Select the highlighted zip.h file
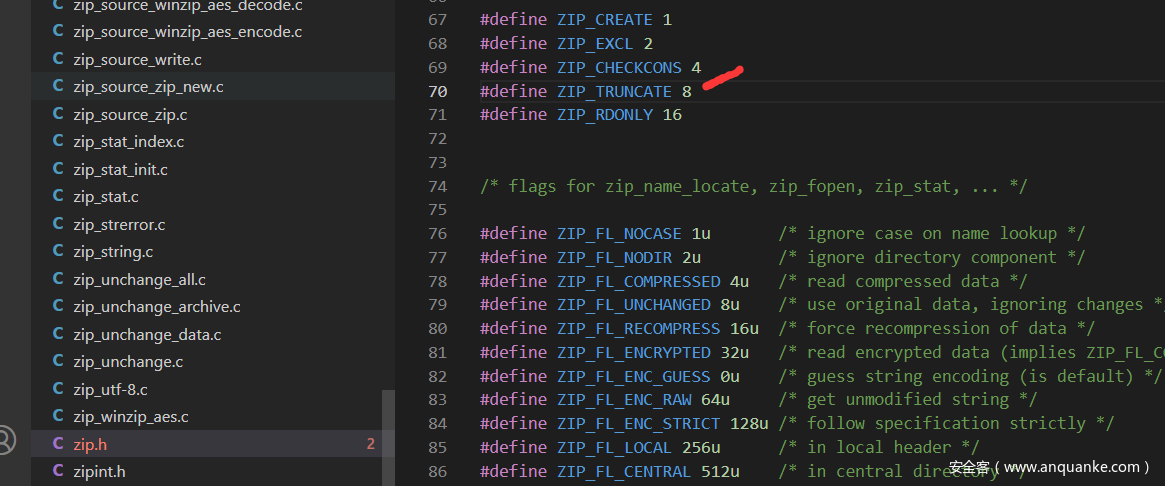Viewport: 1165px width, 486px height. [90, 444]
